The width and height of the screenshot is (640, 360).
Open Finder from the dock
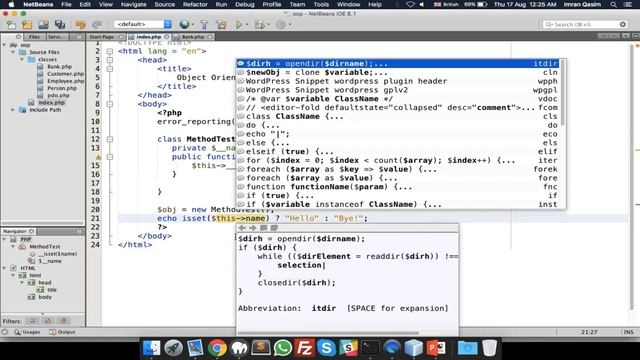151,348
